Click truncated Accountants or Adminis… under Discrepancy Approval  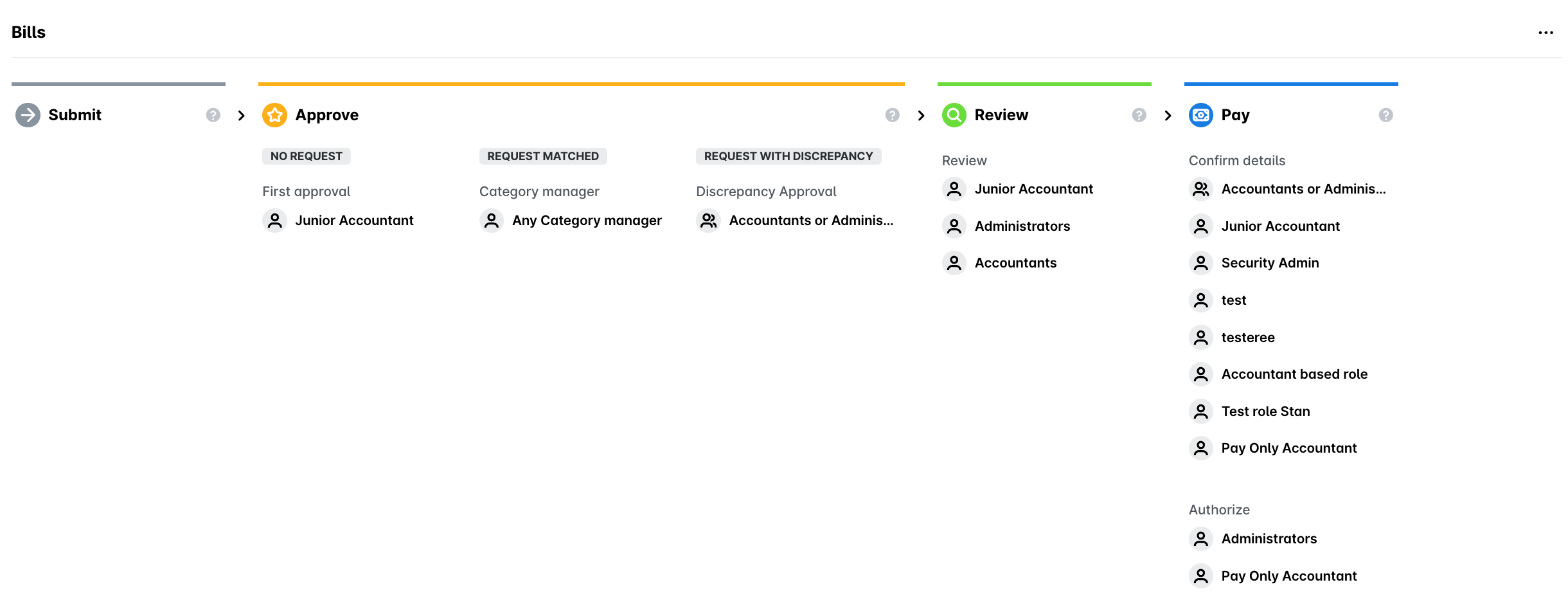click(811, 220)
